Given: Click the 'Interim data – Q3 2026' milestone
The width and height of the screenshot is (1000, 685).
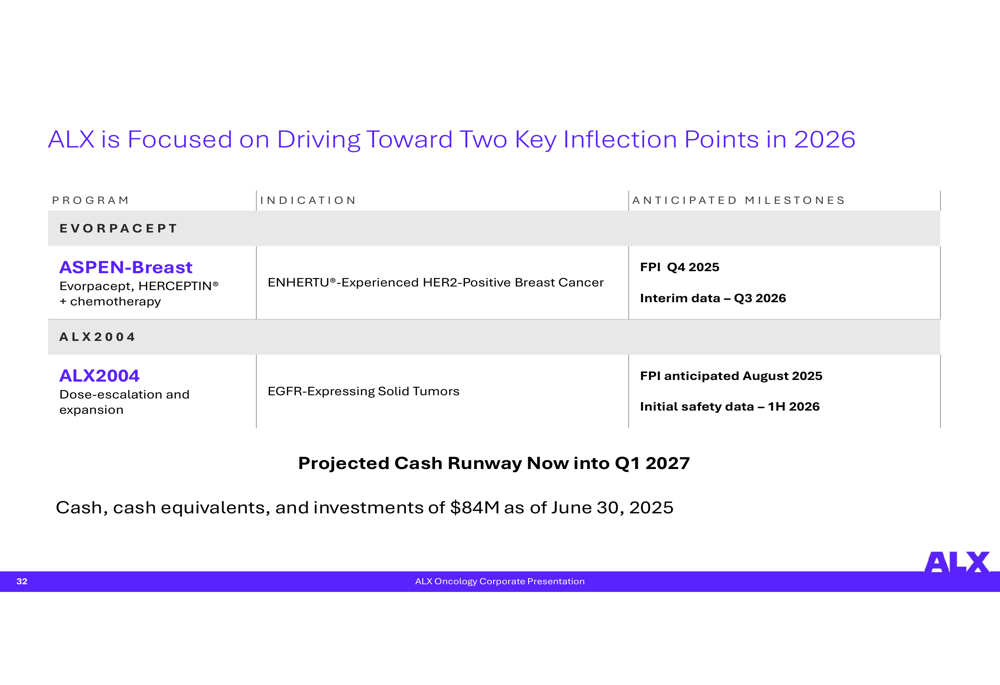Looking at the screenshot, I should coord(712,298).
